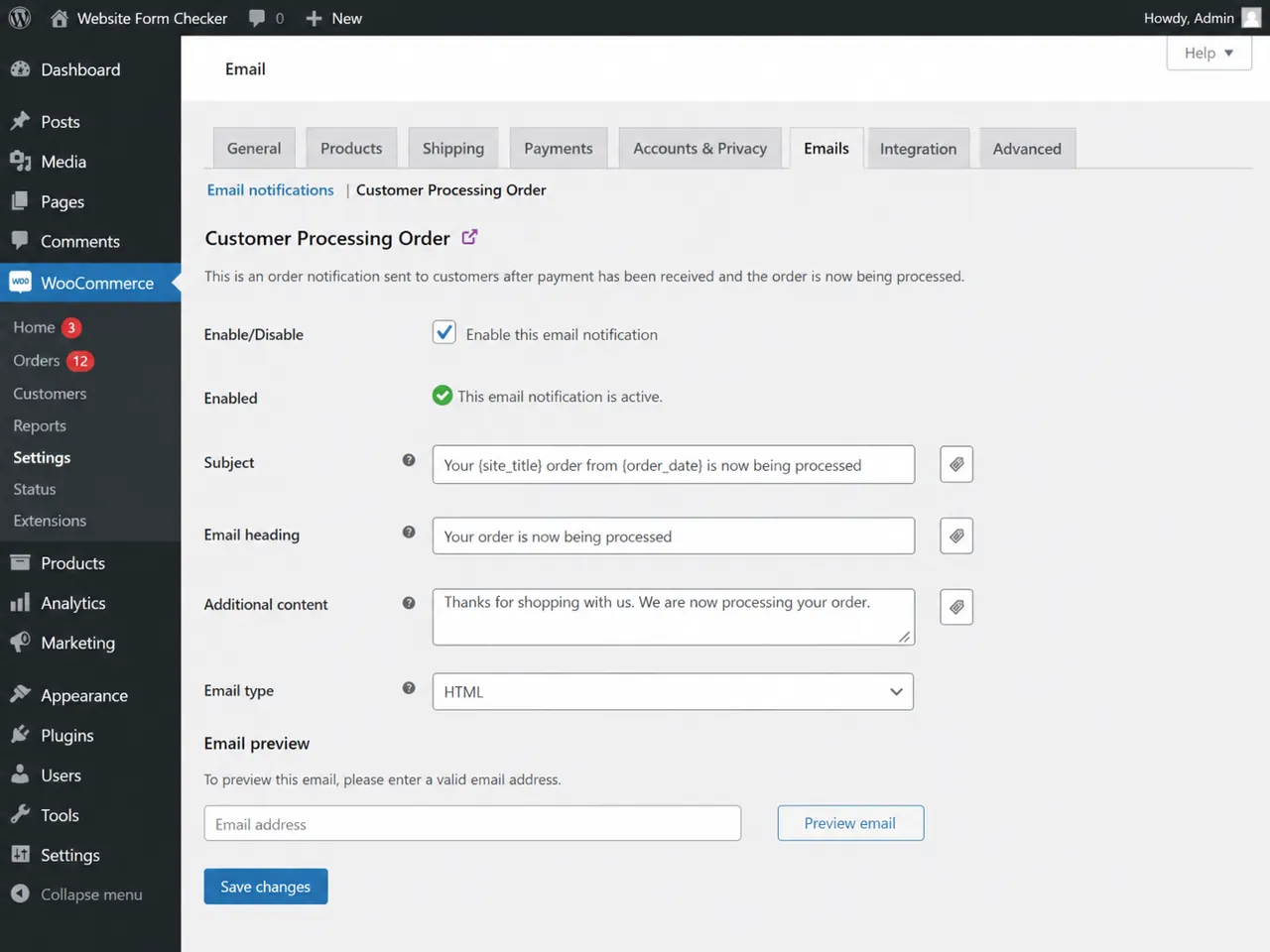Switch to the Shipping settings tab
1270x952 pixels.
tap(453, 148)
